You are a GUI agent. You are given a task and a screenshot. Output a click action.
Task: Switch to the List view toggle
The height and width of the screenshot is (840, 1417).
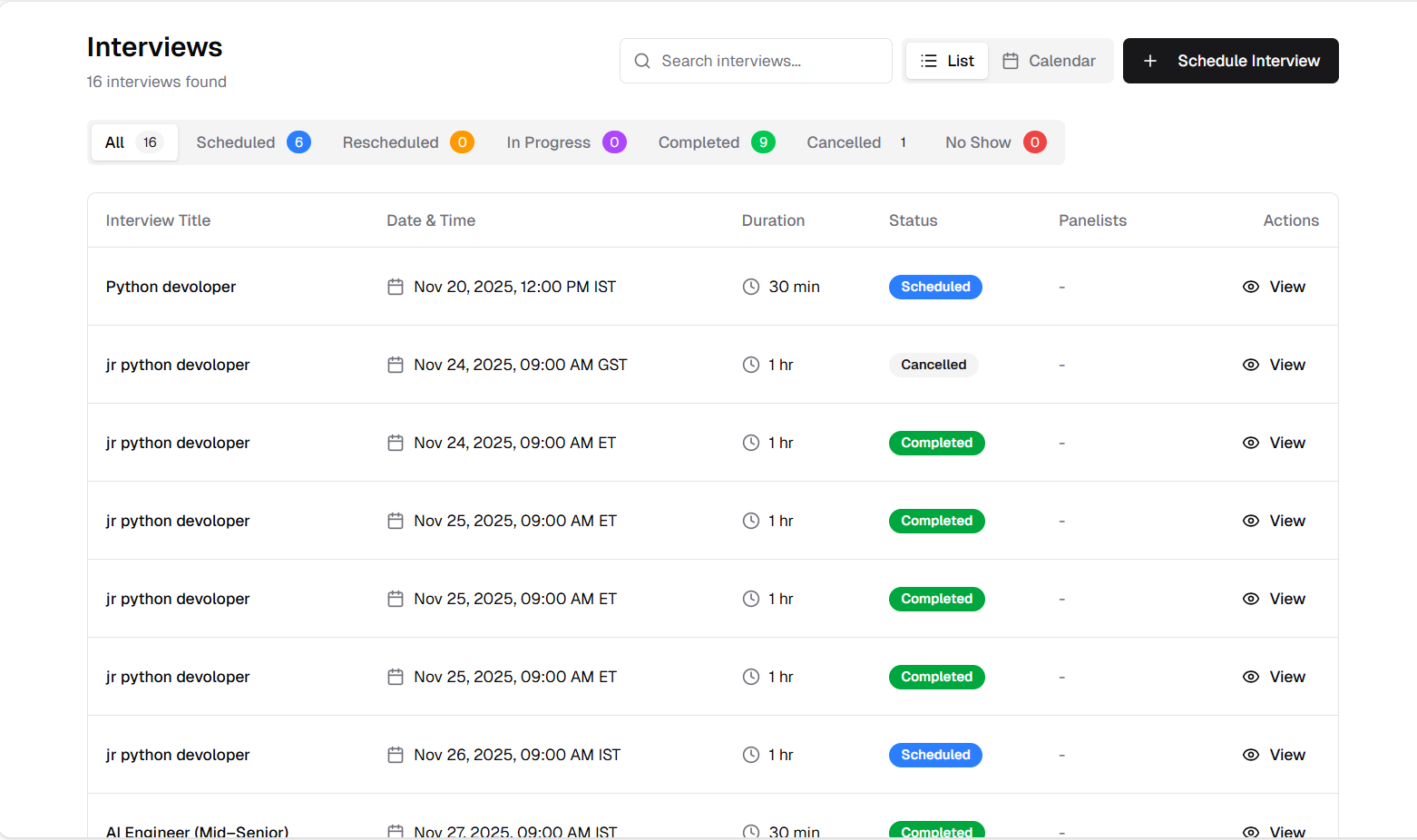947,61
